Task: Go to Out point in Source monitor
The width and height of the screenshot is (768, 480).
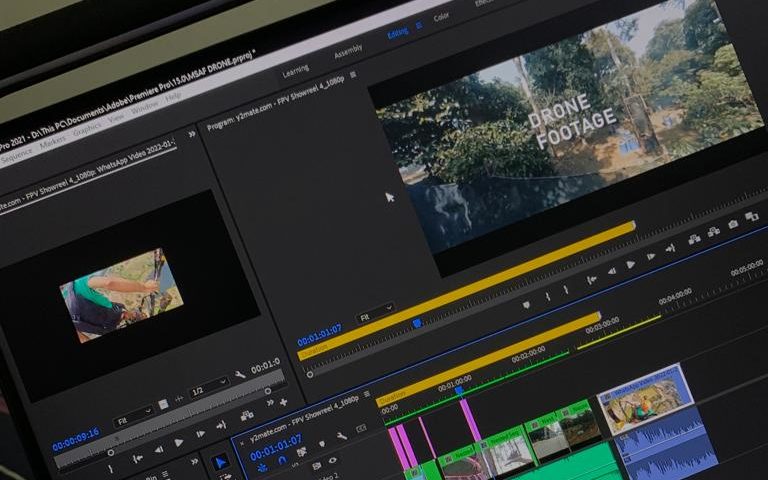Action: pos(221,425)
